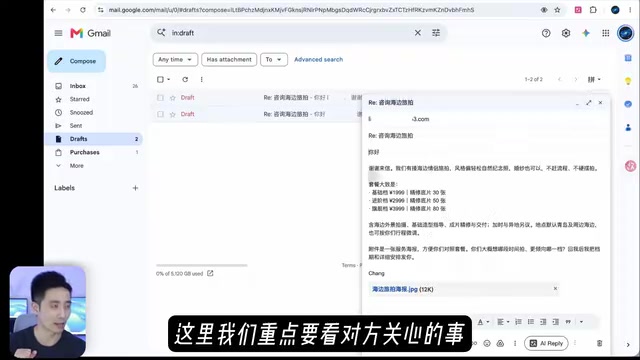
Task: Apply bulleted list formatting
Action: (x=531, y=322)
